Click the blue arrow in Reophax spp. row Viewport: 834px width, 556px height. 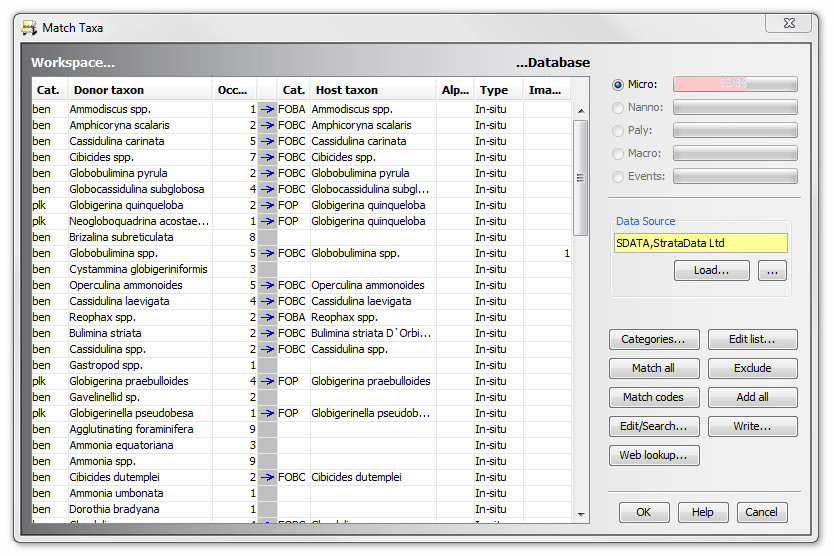(267, 317)
